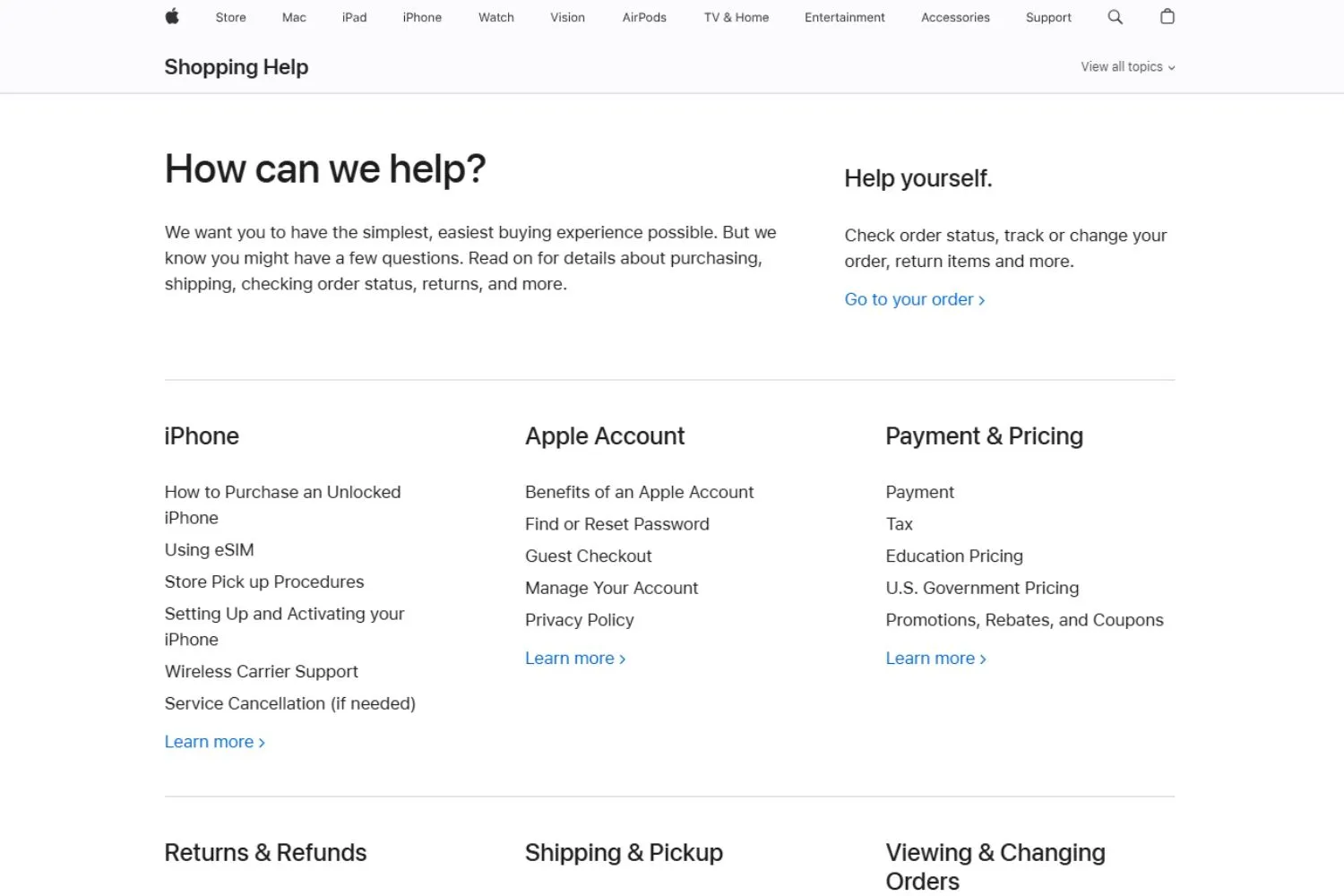Open the TV & Home menu item
This screenshot has height=896, width=1344.
tap(736, 17)
